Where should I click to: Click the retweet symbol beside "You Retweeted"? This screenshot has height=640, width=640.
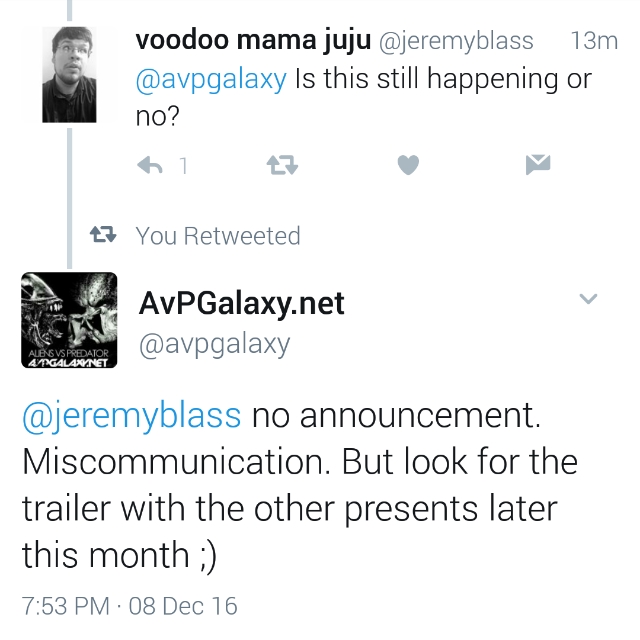pyautogui.click(x=102, y=236)
